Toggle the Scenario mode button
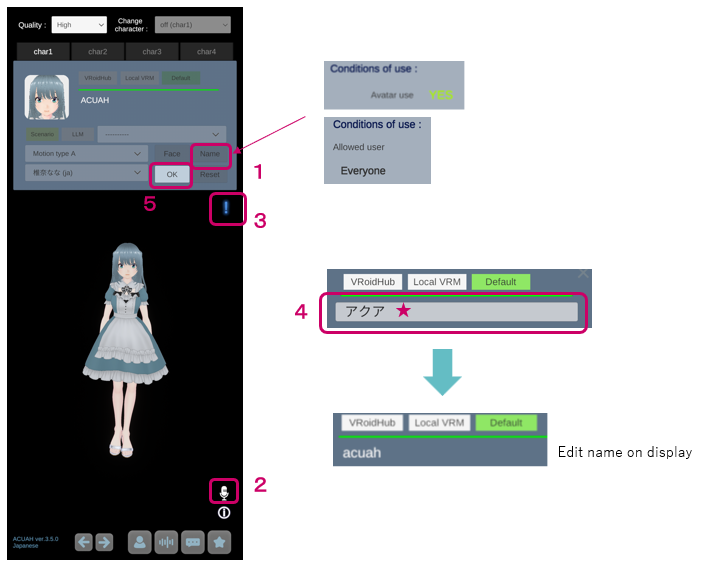Viewport: 705px width, 565px height. [x=42, y=134]
